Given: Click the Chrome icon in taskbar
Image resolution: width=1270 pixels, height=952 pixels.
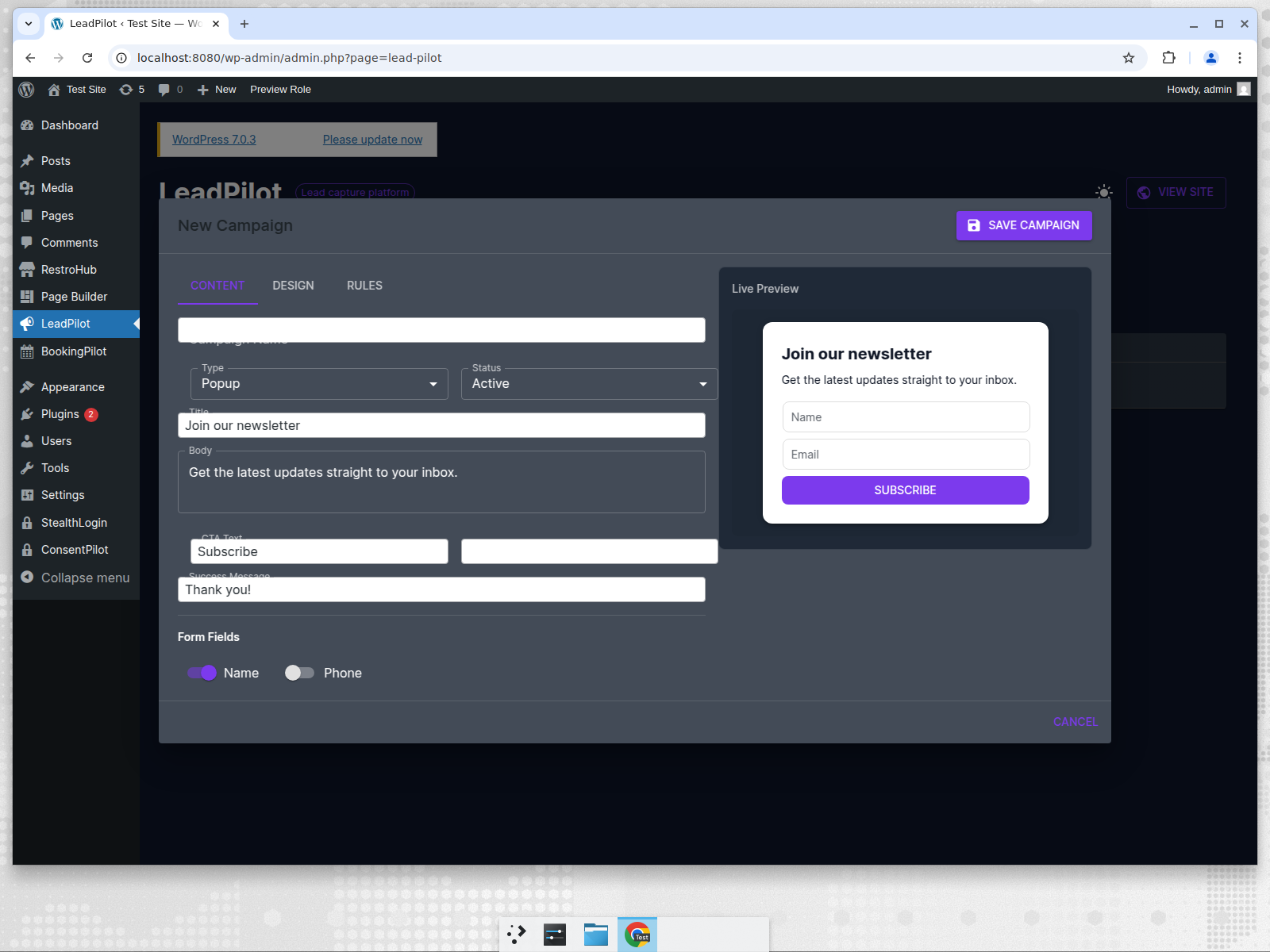Looking at the screenshot, I should pyautogui.click(x=637, y=935).
